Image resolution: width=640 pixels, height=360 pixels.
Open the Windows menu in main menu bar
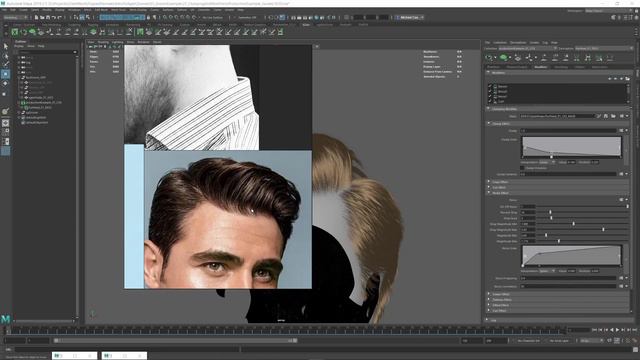pos(74,9)
